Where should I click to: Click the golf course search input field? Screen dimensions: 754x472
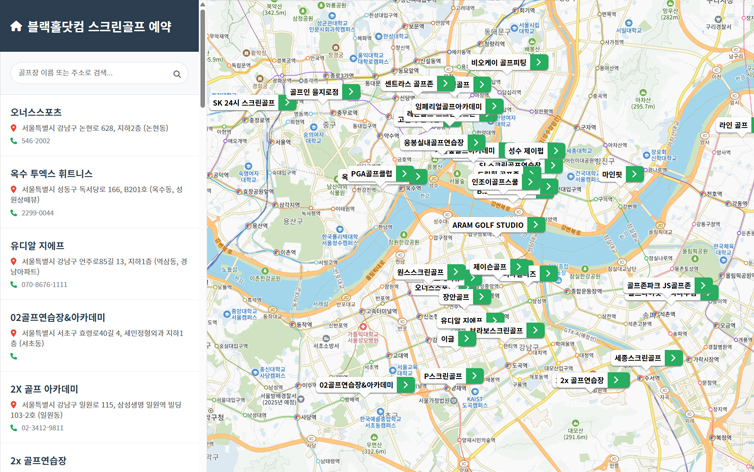pos(92,73)
